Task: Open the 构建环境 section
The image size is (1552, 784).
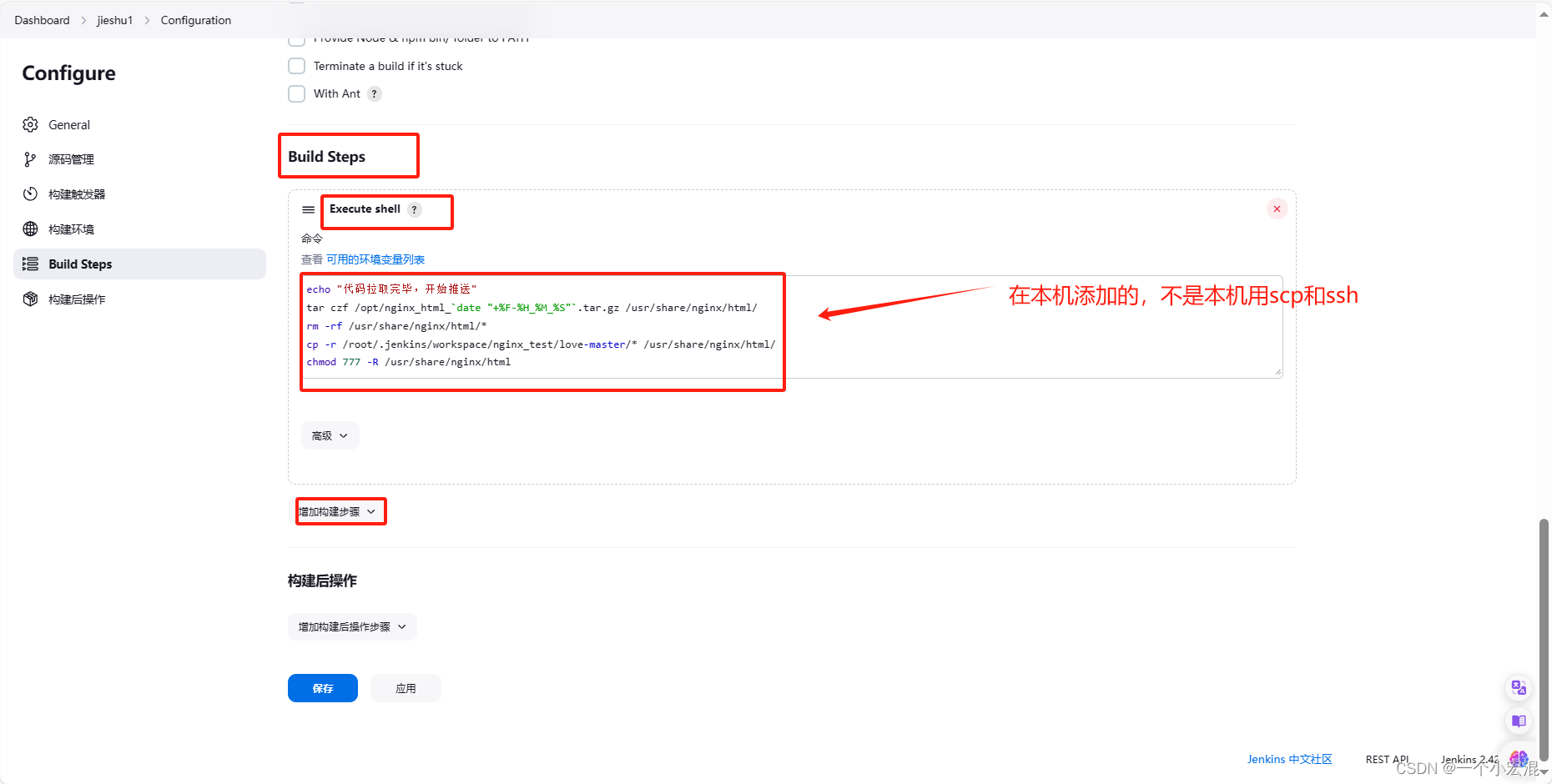Action: tap(71, 229)
